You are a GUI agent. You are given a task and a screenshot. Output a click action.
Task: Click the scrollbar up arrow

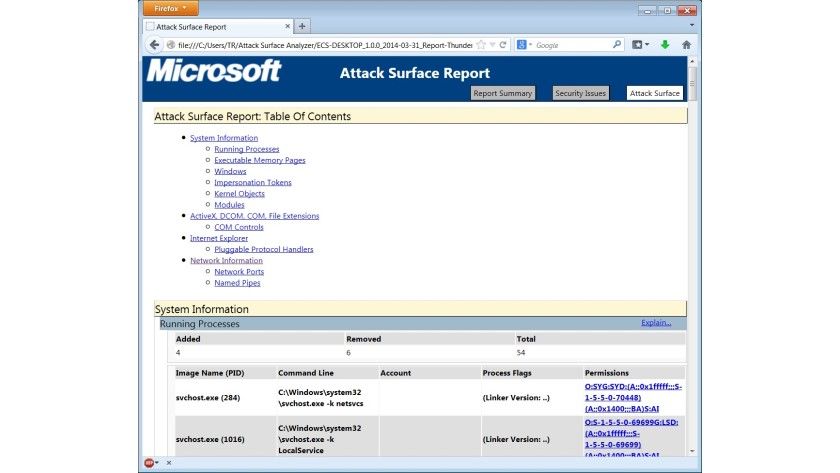(x=692, y=62)
